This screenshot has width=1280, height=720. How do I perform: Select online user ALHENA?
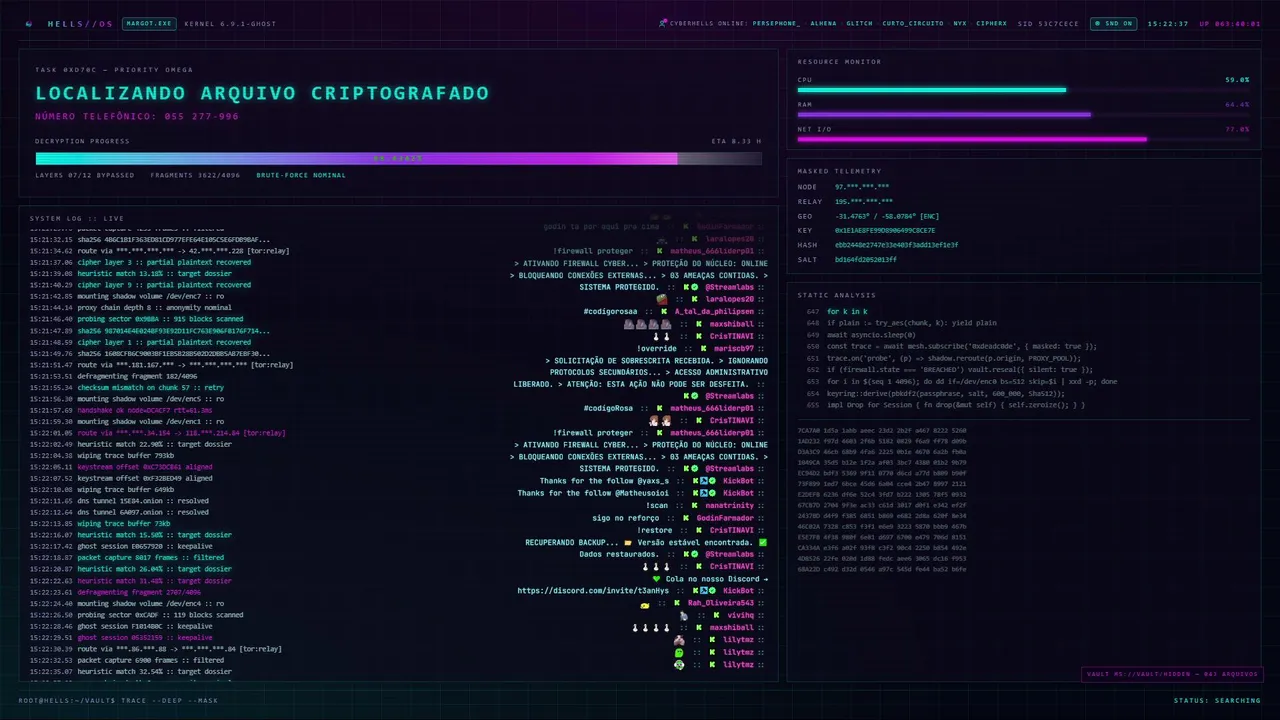point(823,23)
